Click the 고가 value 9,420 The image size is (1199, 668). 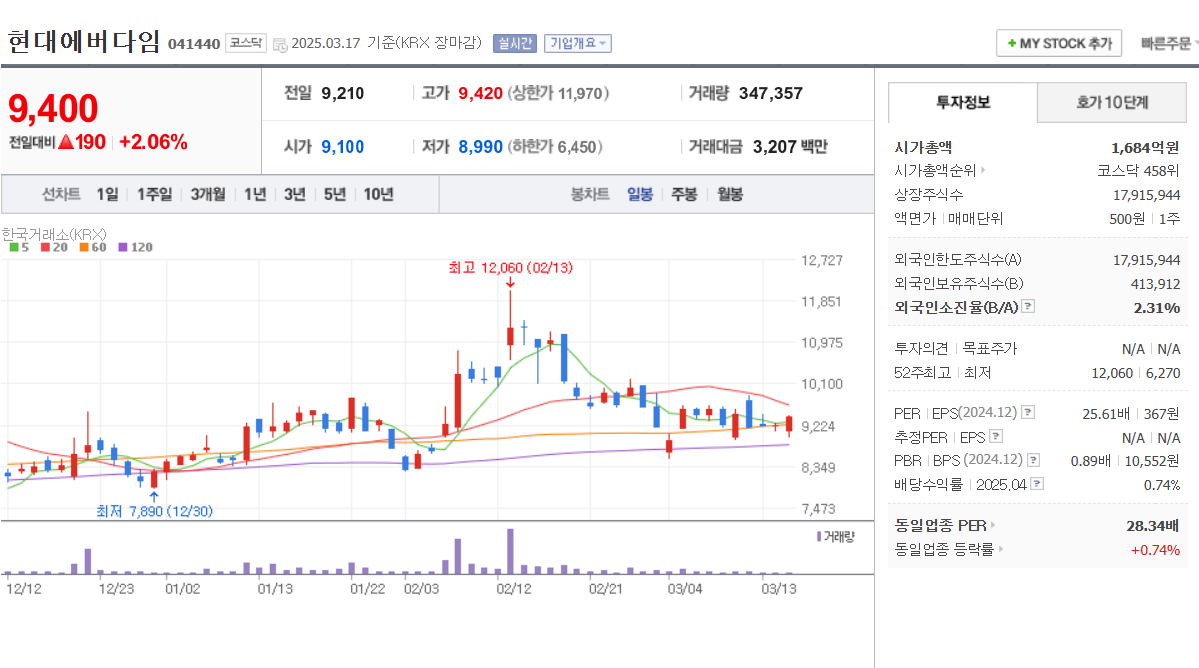click(x=480, y=93)
